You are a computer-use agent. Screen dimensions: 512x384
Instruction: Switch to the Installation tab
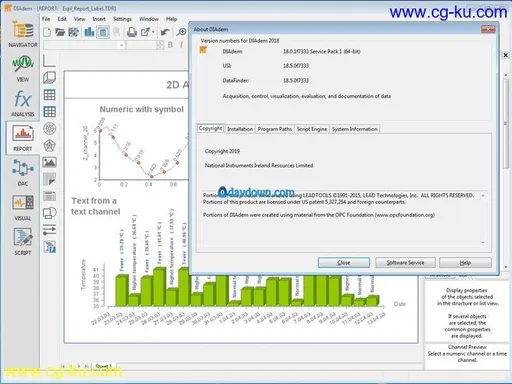tap(240, 129)
